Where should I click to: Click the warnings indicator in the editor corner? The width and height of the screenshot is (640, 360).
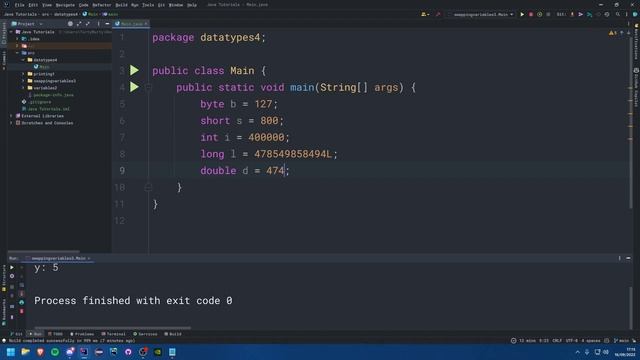(x=613, y=33)
